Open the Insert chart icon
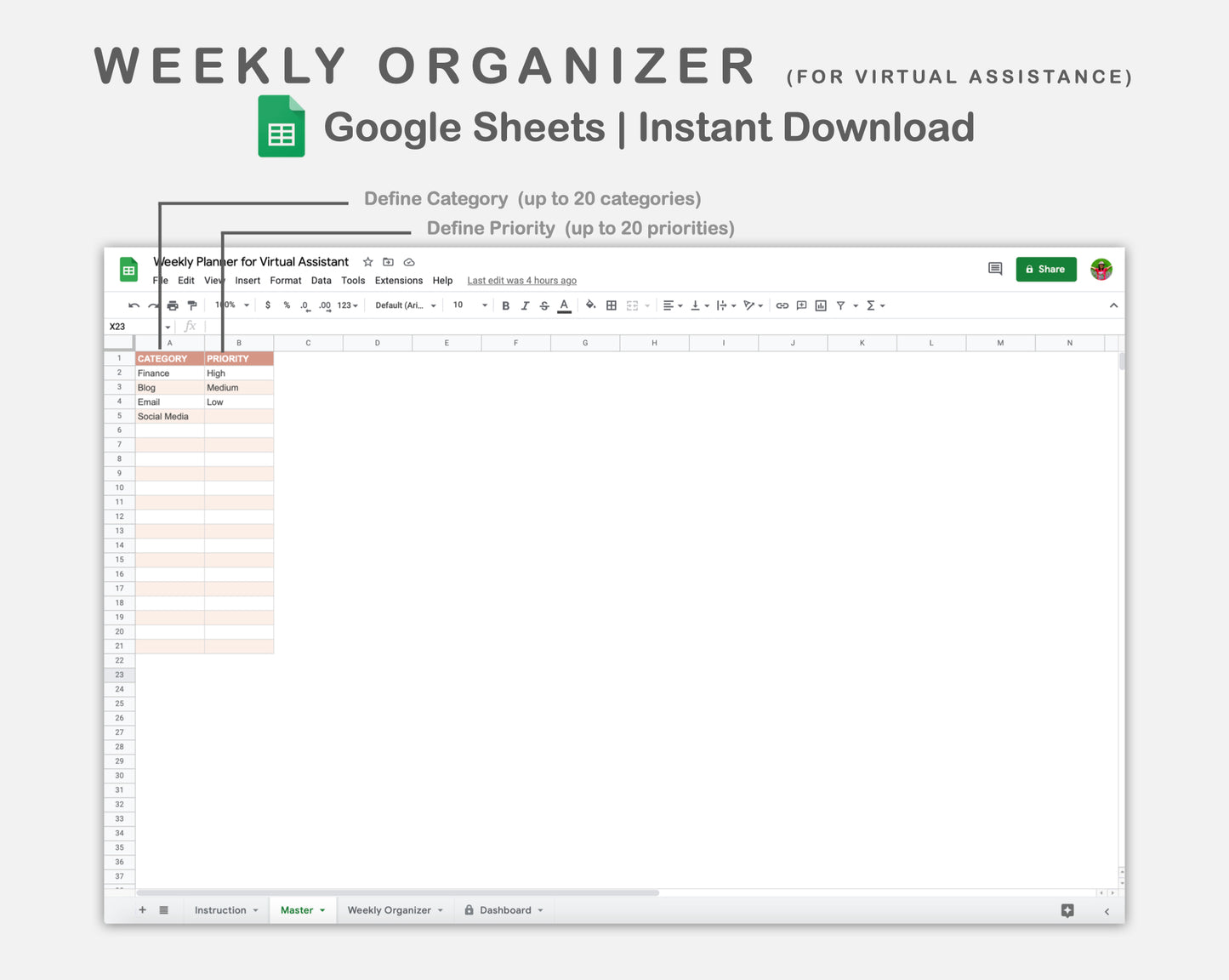 coord(819,305)
